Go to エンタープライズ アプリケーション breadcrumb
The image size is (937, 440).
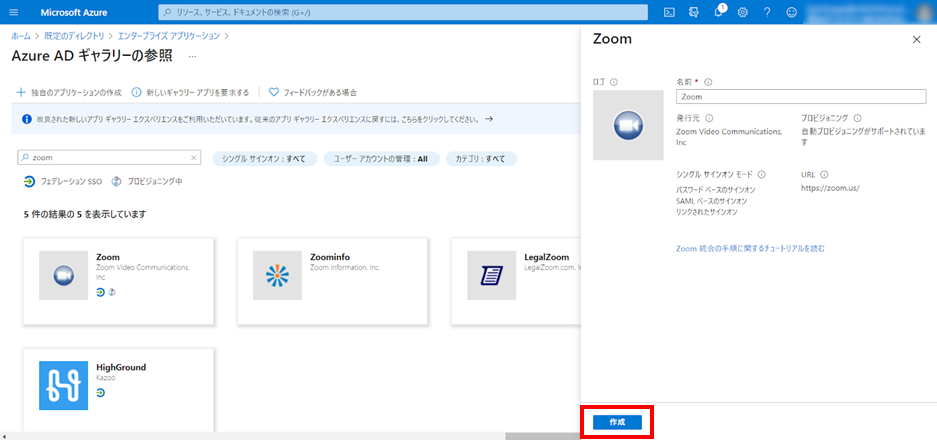pos(169,36)
